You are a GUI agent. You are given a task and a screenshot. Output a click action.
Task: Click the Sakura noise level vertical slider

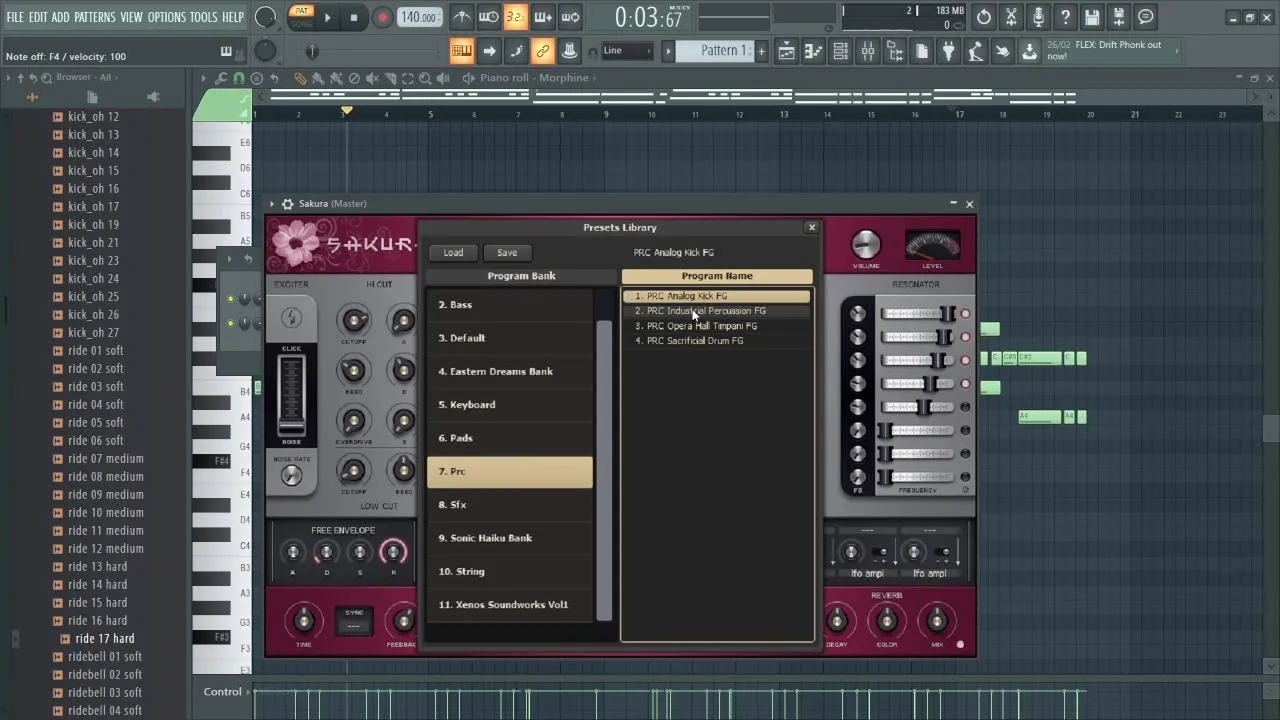pos(291,397)
